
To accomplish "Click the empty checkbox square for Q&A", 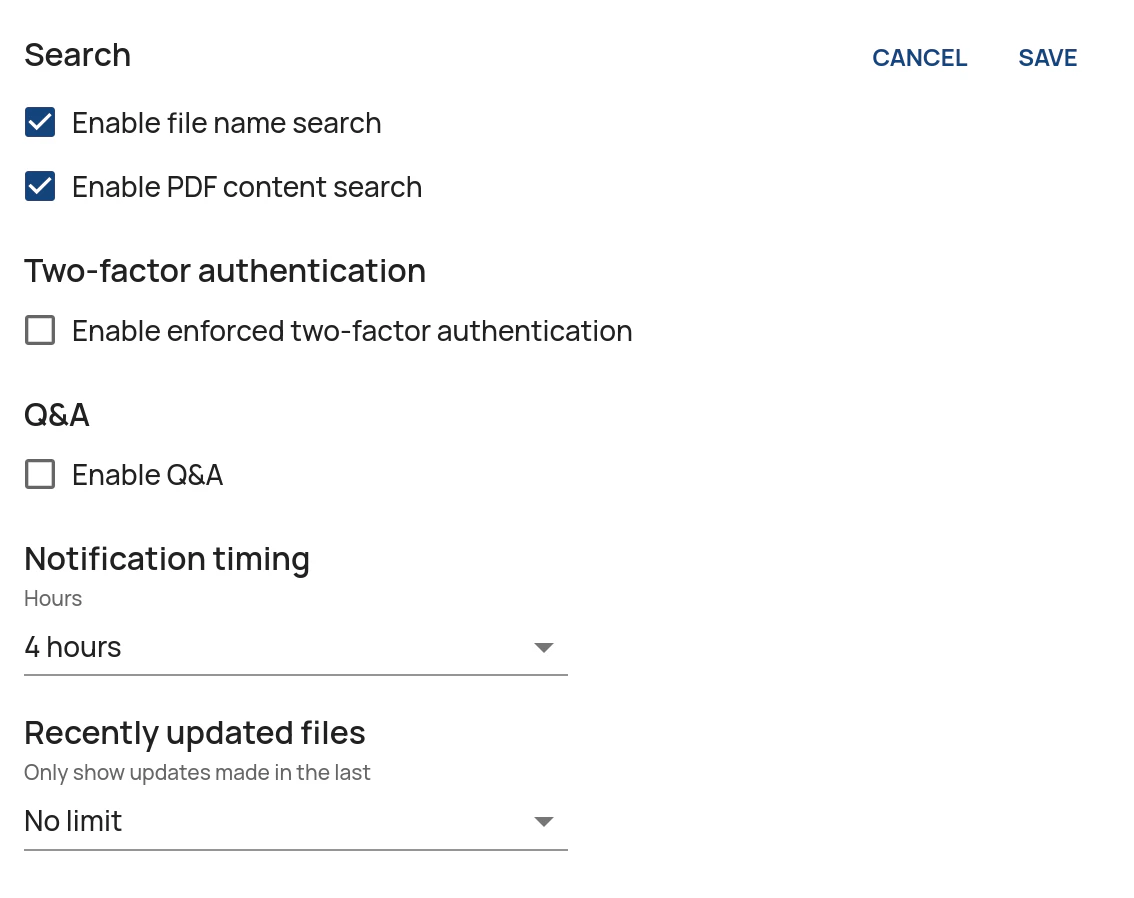I will coord(39,474).
